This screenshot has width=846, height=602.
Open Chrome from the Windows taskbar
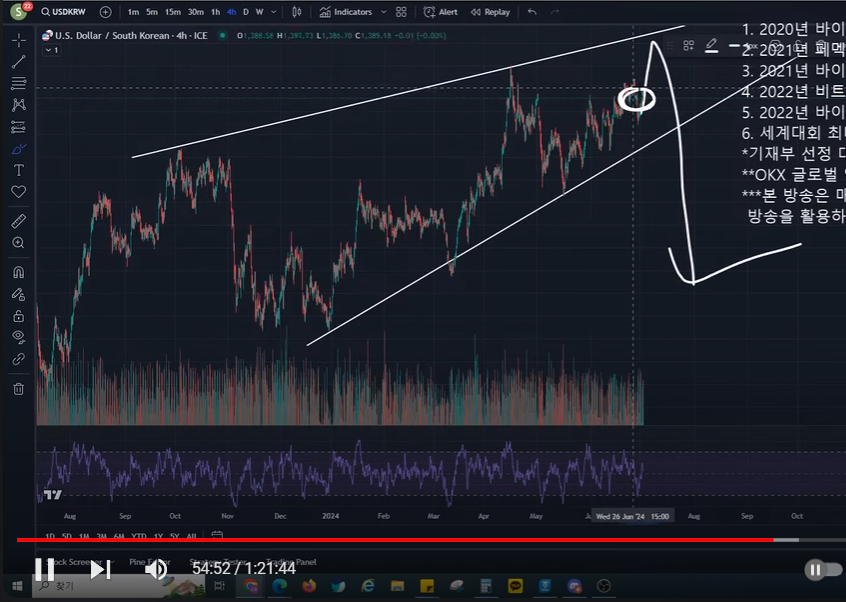[250, 586]
